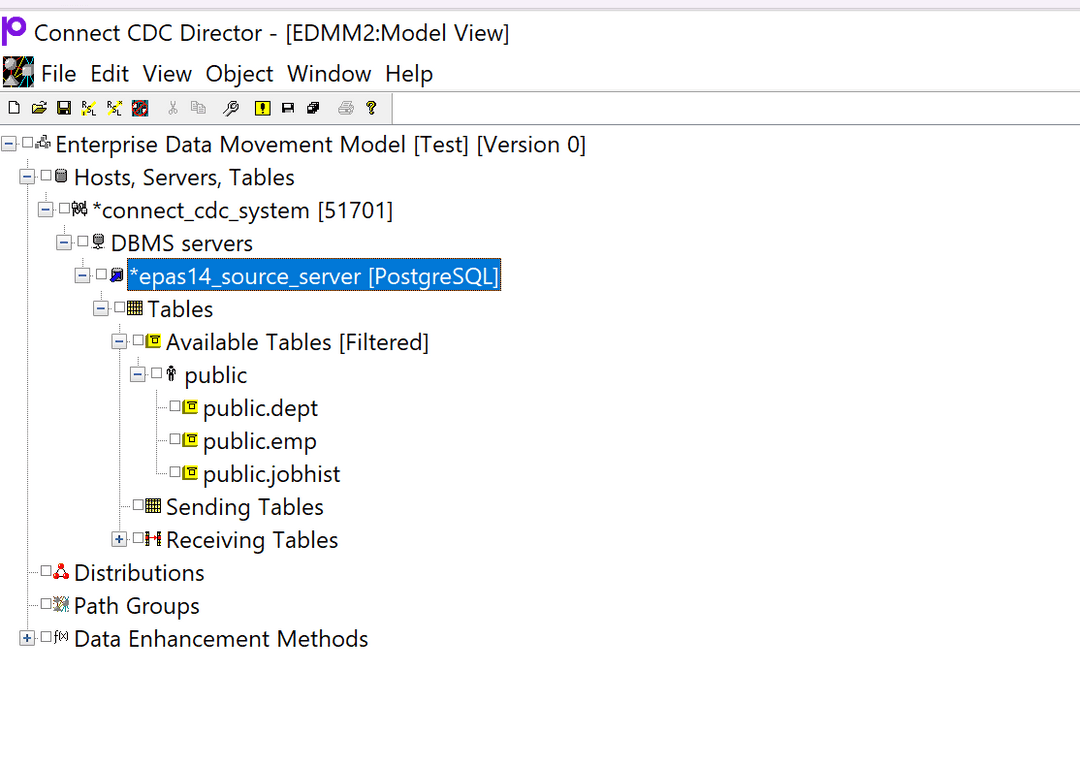The width and height of the screenshot is (1080, 770).
Task: Select Available Tables [Filtered] node label
Action: coord(297,342)
